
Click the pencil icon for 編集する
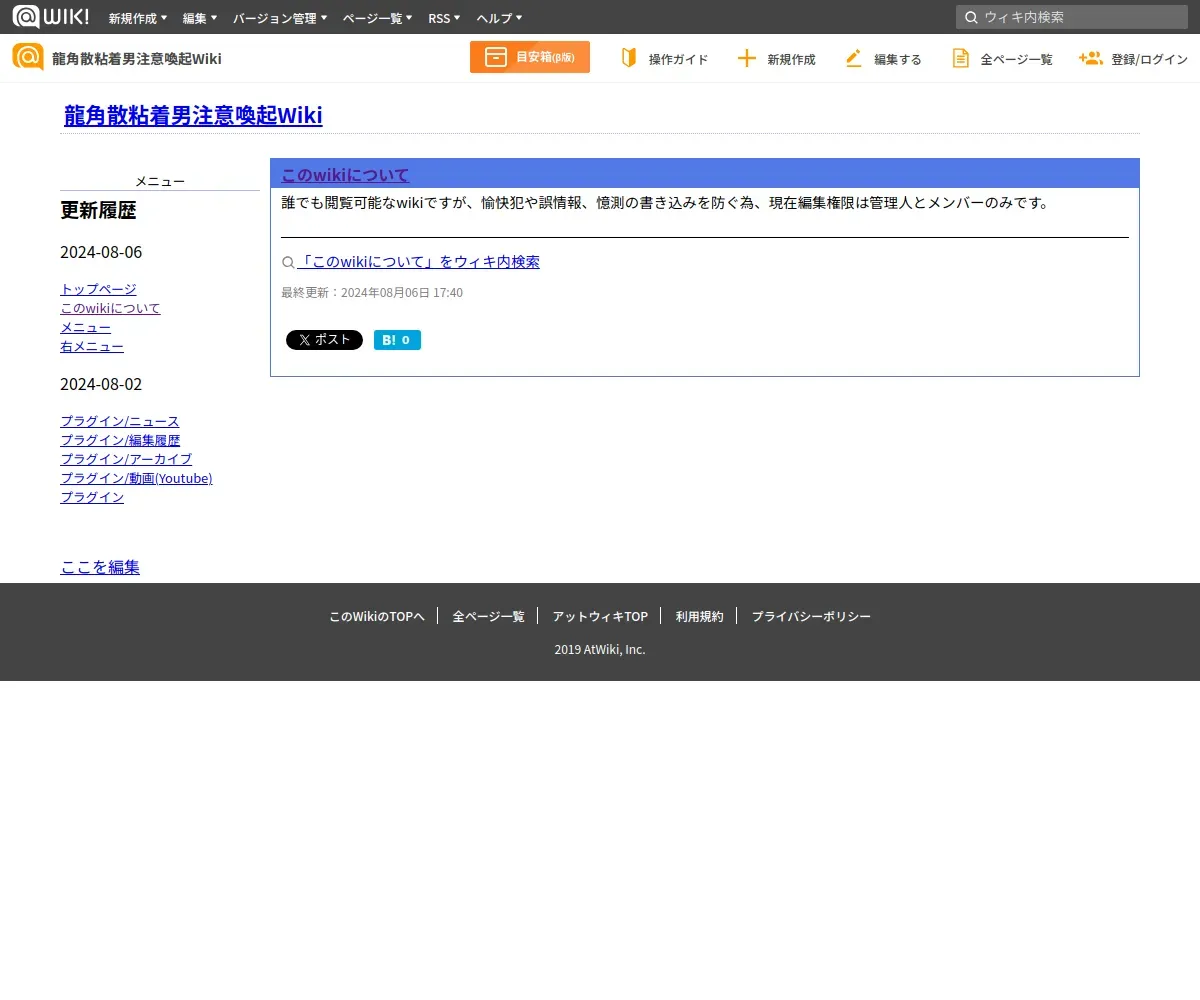click(x=853, y=58)
